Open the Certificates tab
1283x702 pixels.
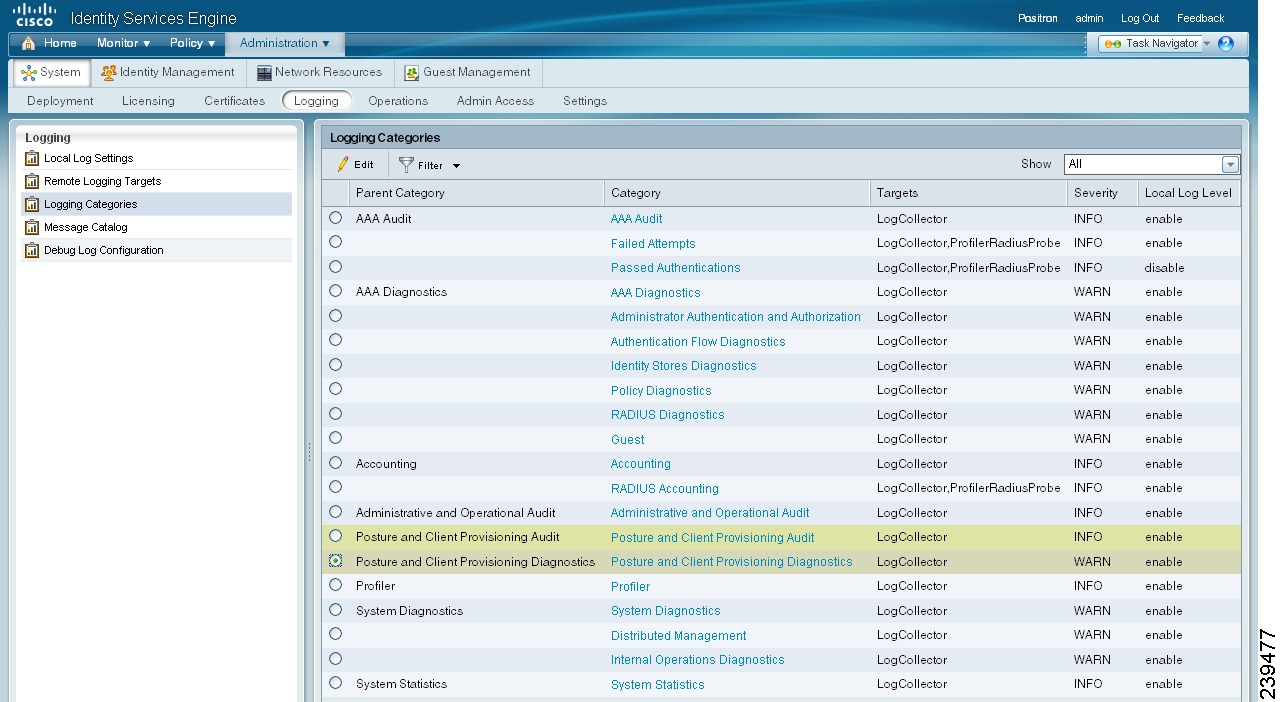point(234,101)
